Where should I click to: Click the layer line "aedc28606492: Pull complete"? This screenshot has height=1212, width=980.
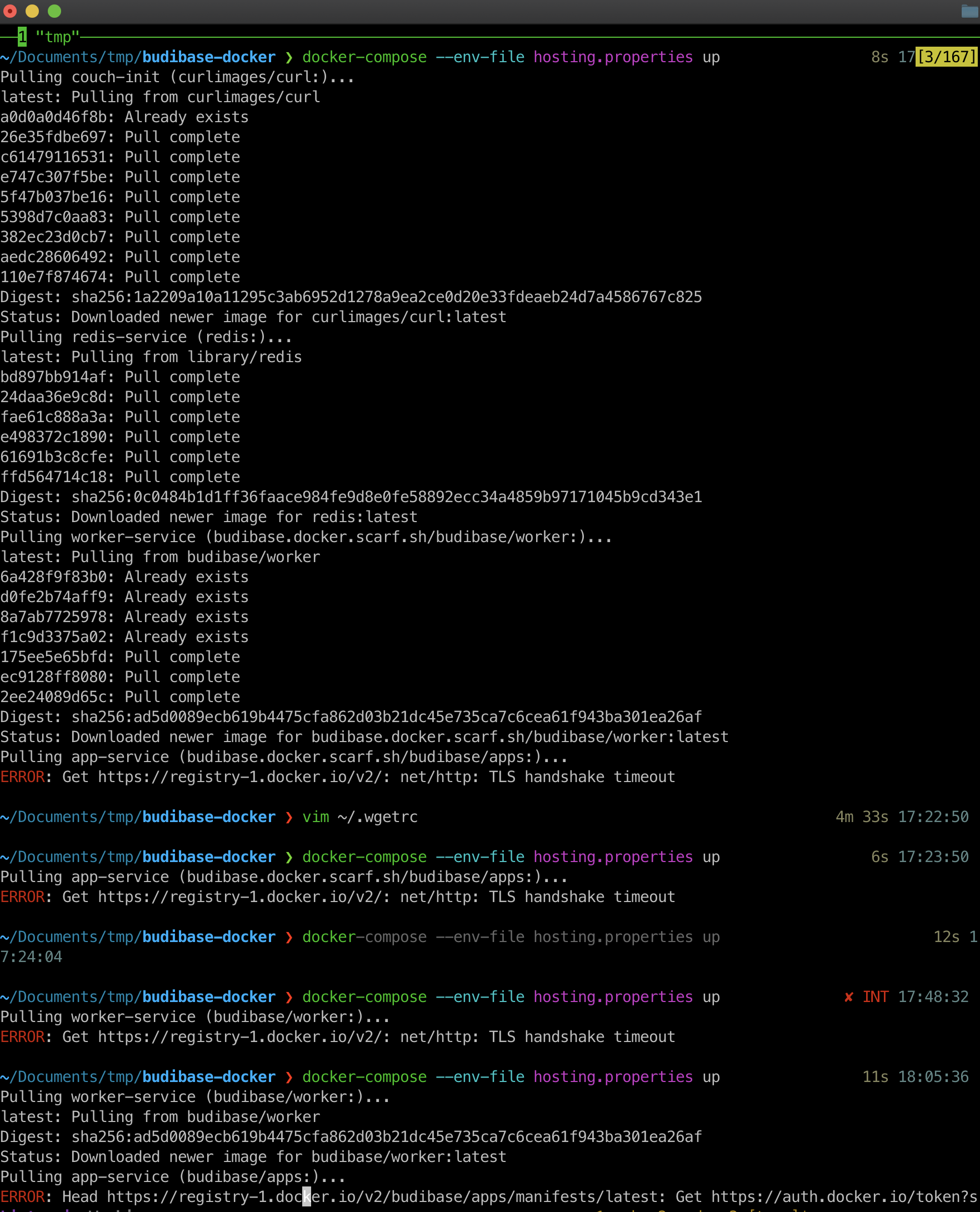120,257
